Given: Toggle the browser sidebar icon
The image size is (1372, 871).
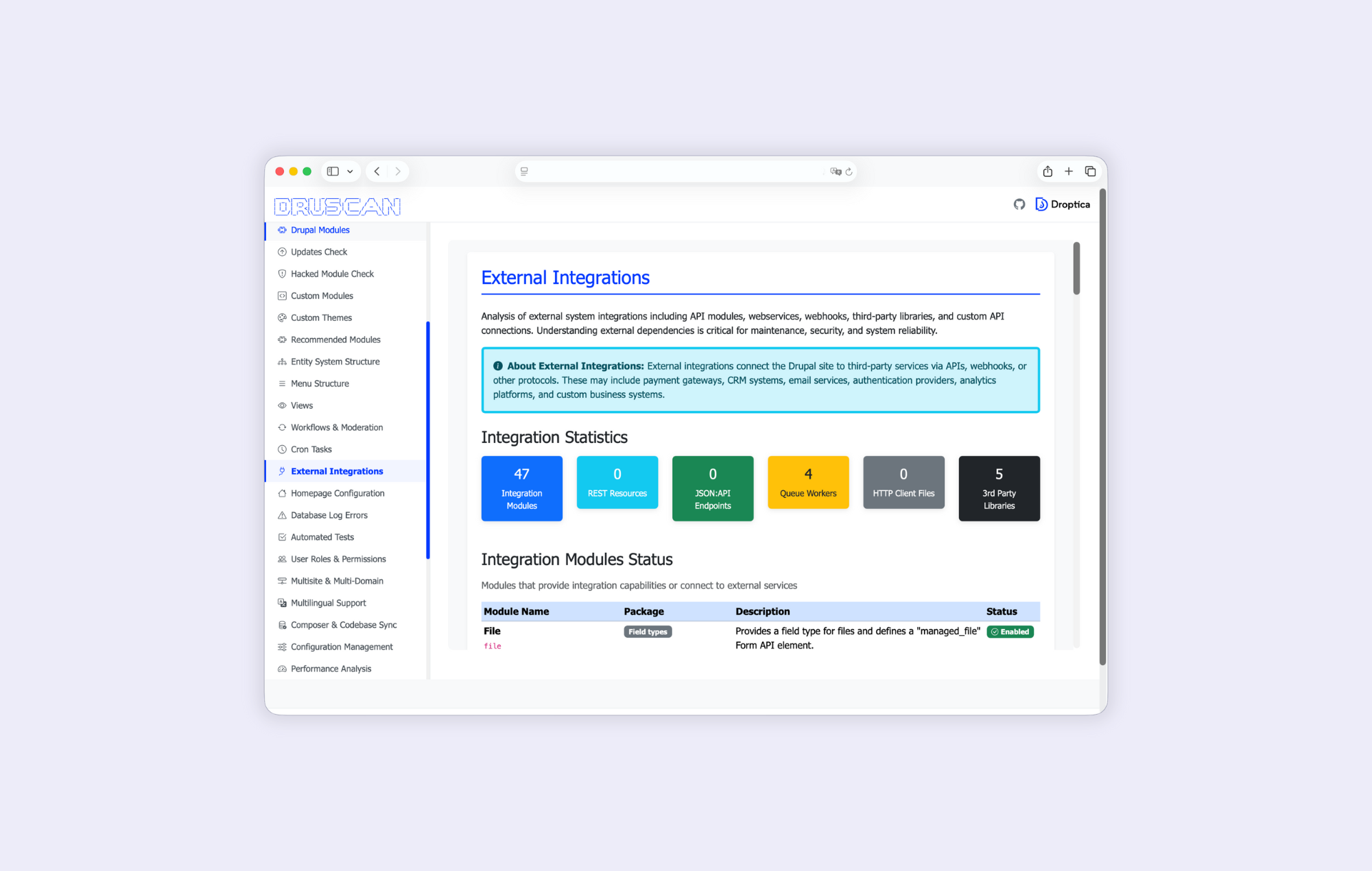Looking at the screenshot, I should click(x=333, y=171).
